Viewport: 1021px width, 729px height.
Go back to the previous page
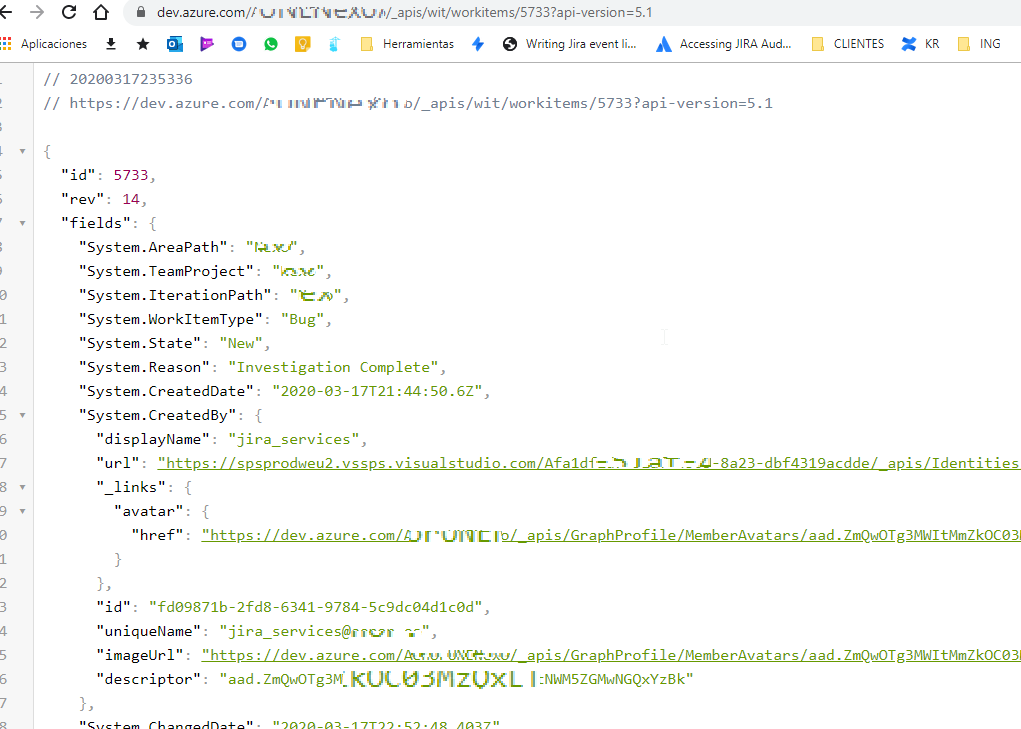point(6,12)
